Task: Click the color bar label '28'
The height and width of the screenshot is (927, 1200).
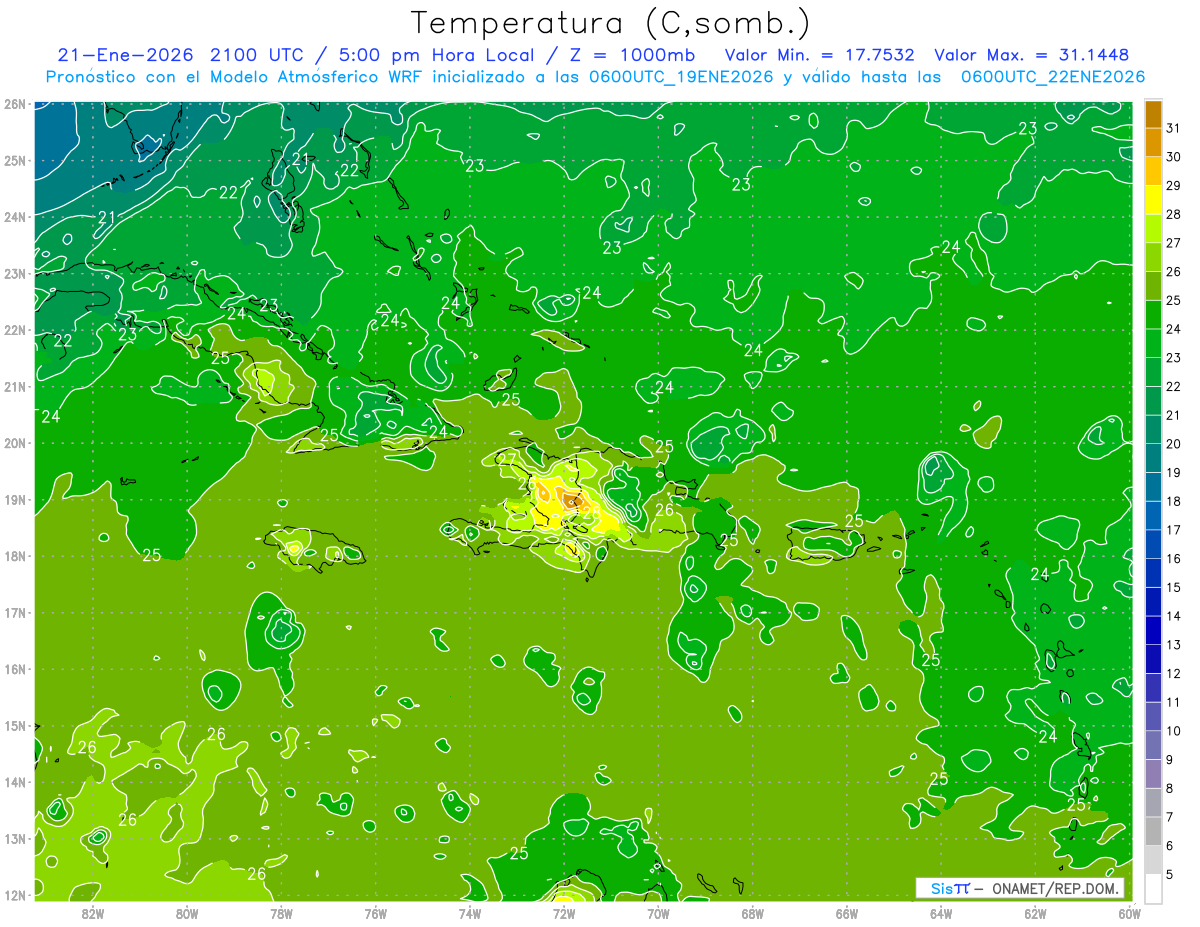Action: point(1173,214)
